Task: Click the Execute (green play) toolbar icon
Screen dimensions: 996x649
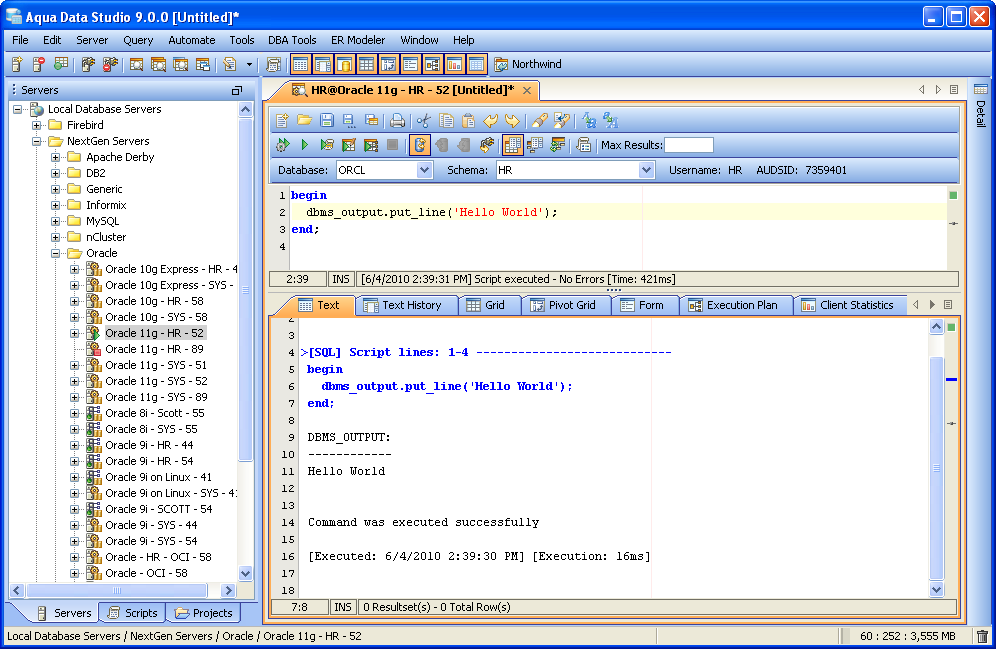Action: coord(305,145)
